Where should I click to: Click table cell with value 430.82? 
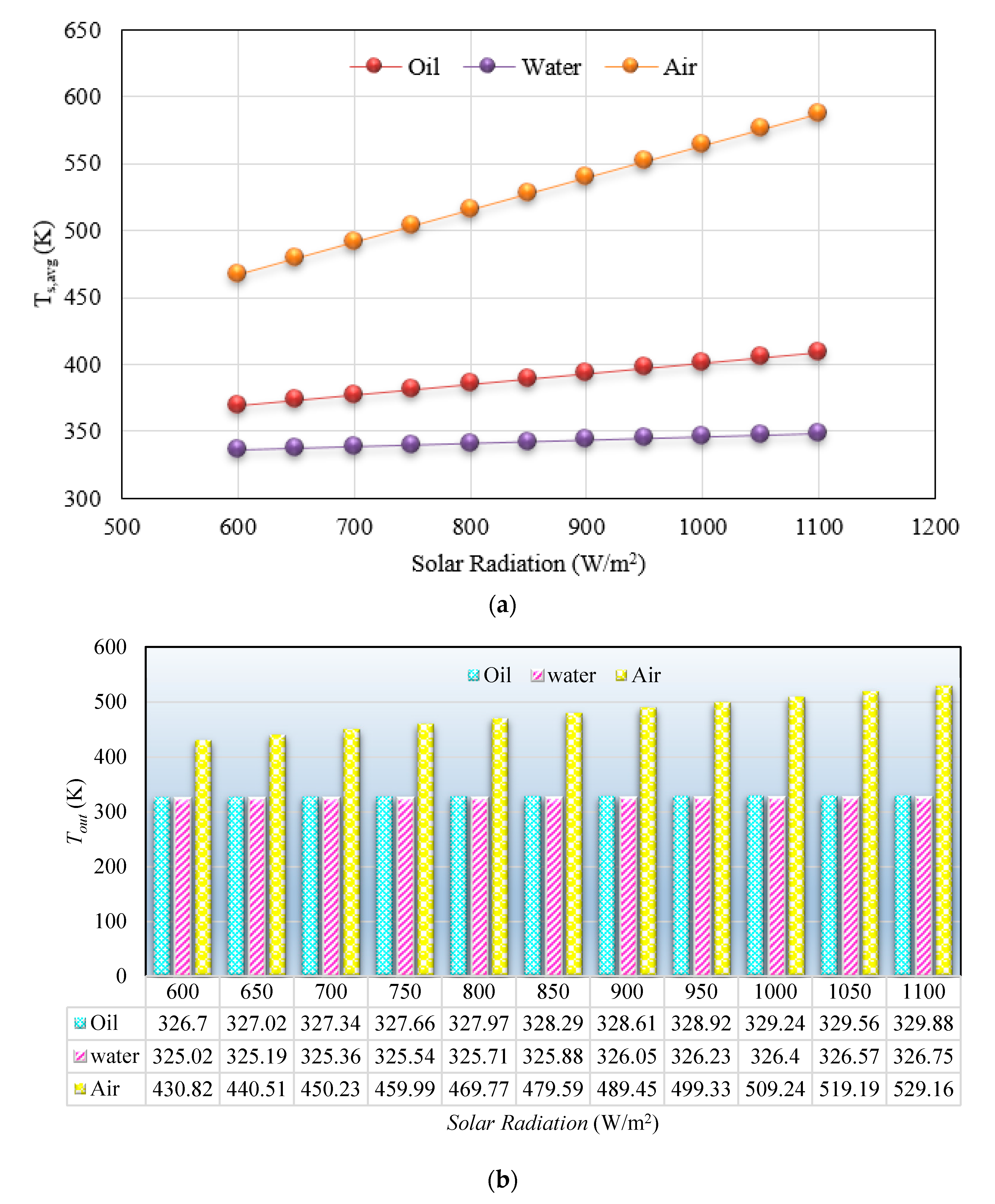pyautogui.click(x=182, y=1088)
